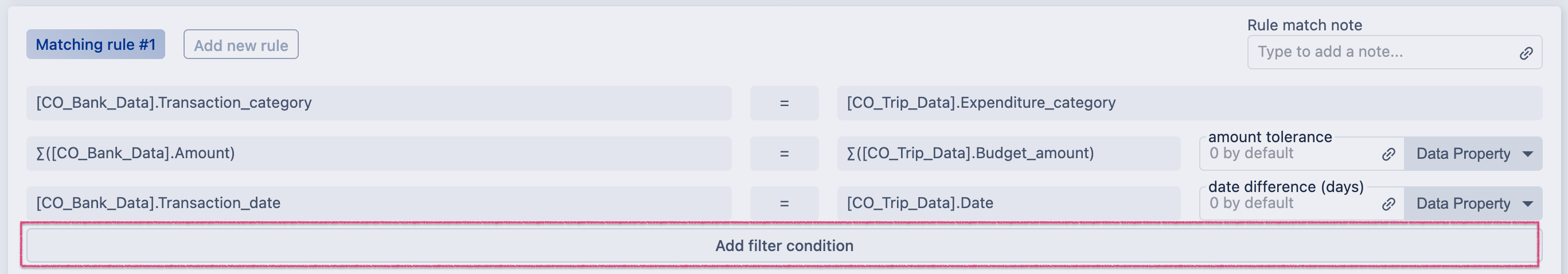
Task: Click the Add filter condition button
Action: pos(783,246)
